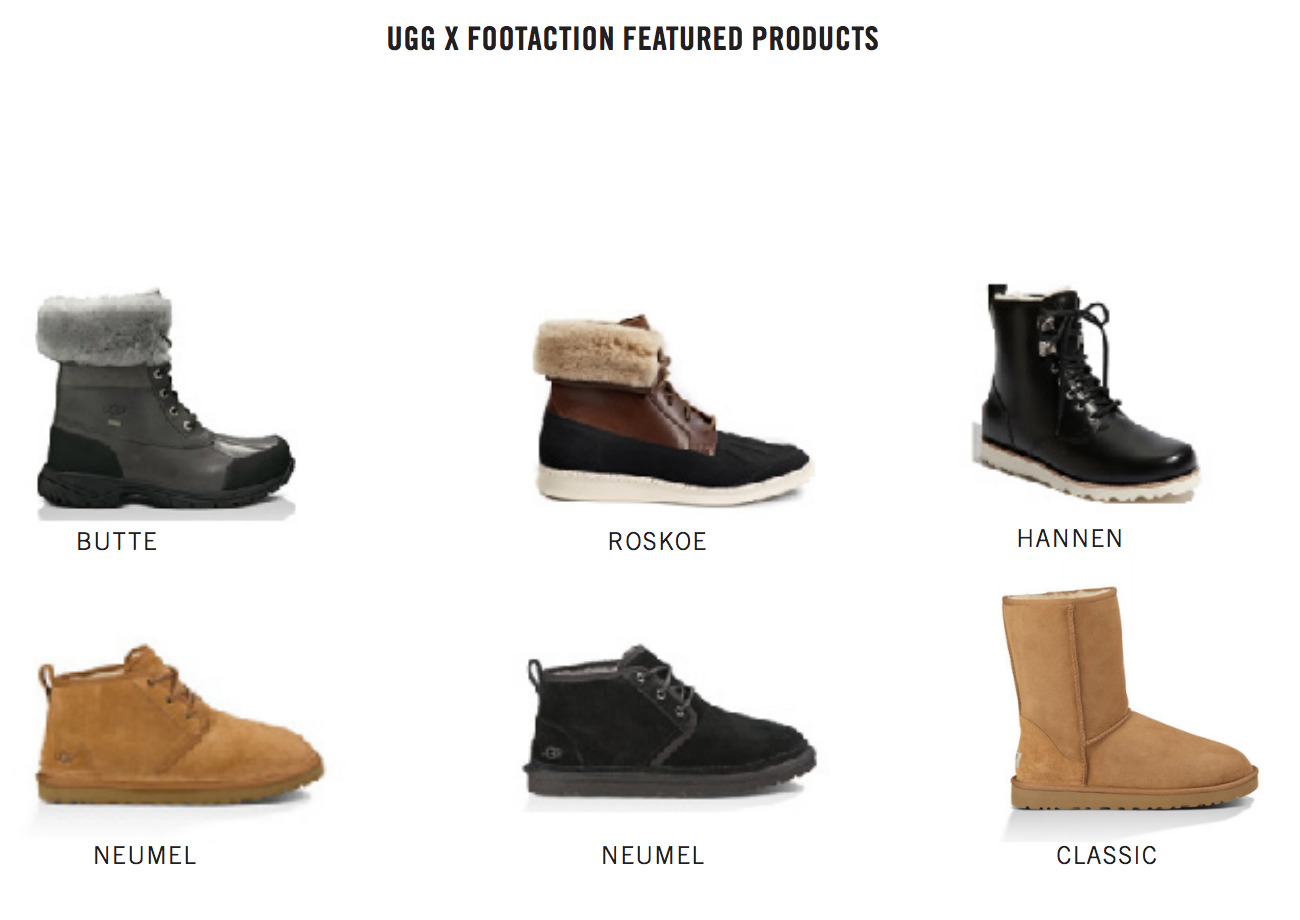Open the CLASSIC product label

point(1107,856)
